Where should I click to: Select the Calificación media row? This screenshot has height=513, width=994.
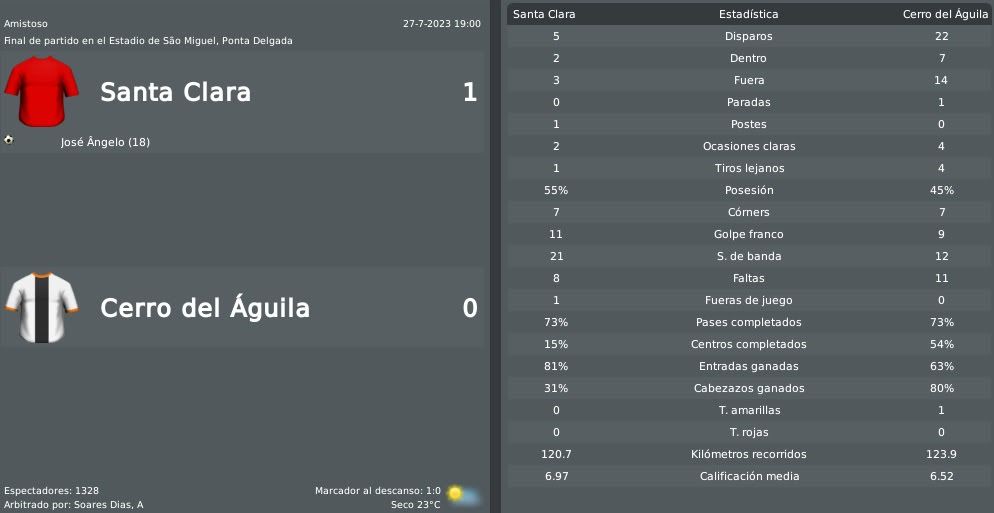(x=749, y=476)
